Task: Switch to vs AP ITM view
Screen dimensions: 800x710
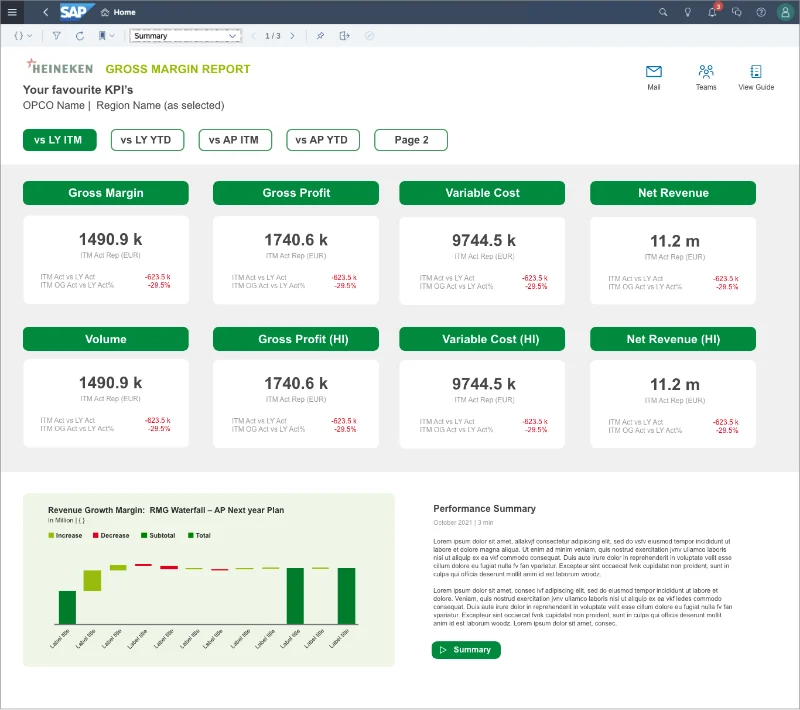Action: click(235, 140)
